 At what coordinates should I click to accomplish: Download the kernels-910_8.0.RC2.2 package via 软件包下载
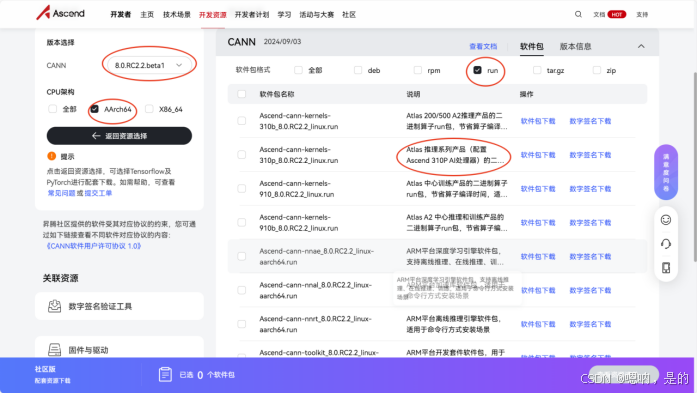pyautogui.click(x=538, y=189)
